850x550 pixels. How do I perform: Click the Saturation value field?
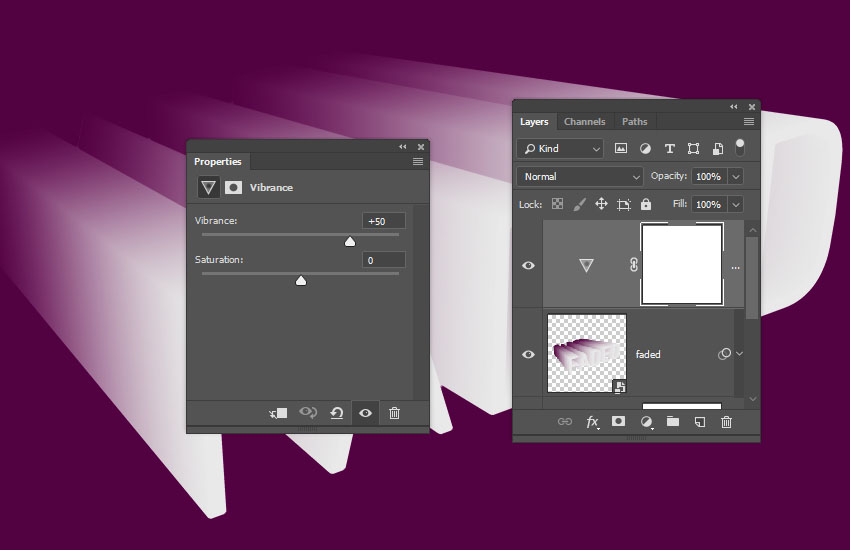click(x=384, y=260)
